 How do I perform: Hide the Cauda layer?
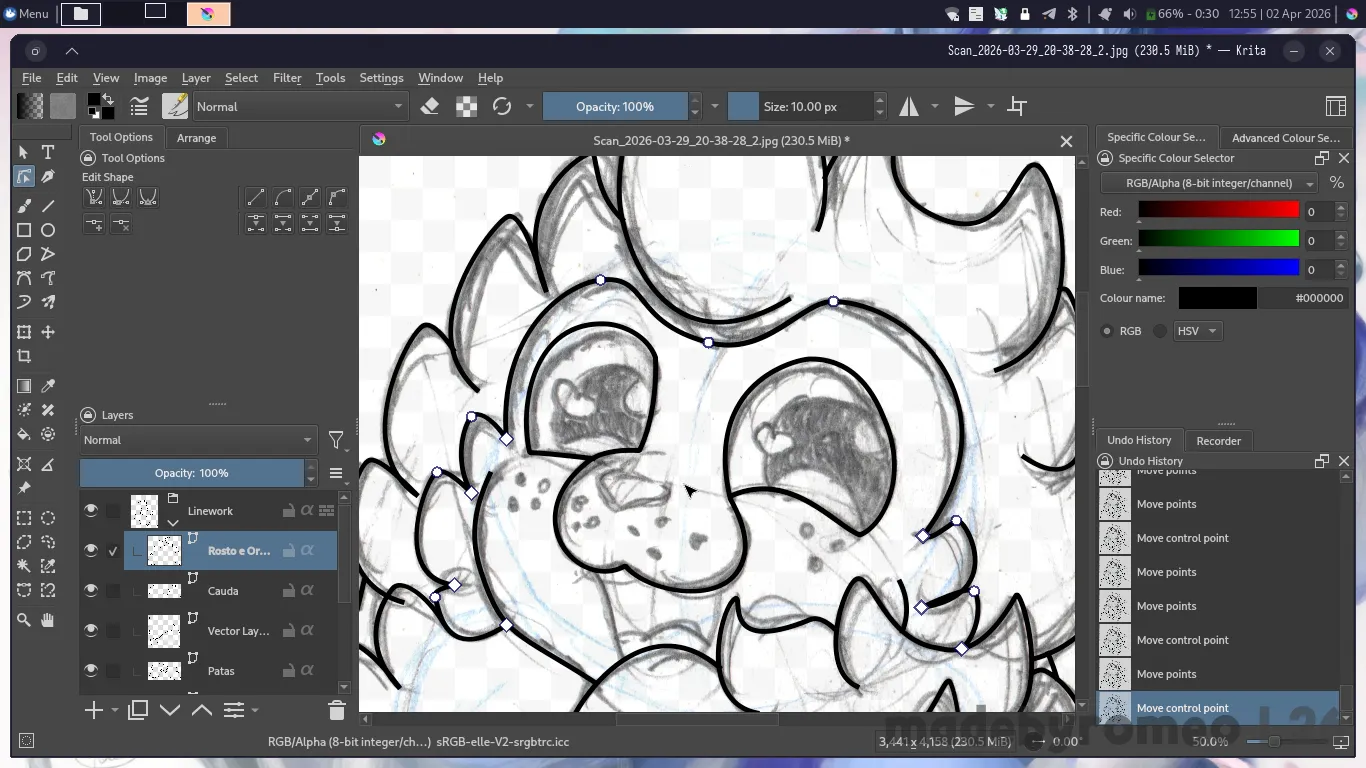pos(91,591)
